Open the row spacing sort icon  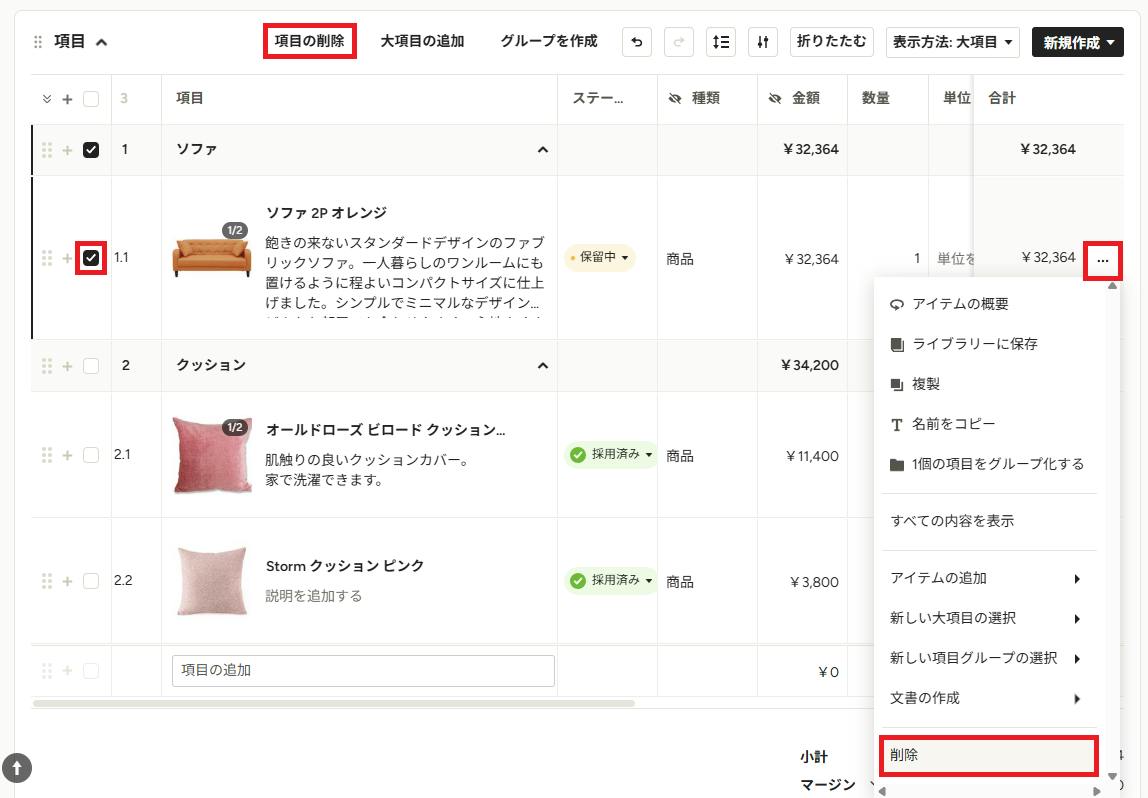coord(720,42)
